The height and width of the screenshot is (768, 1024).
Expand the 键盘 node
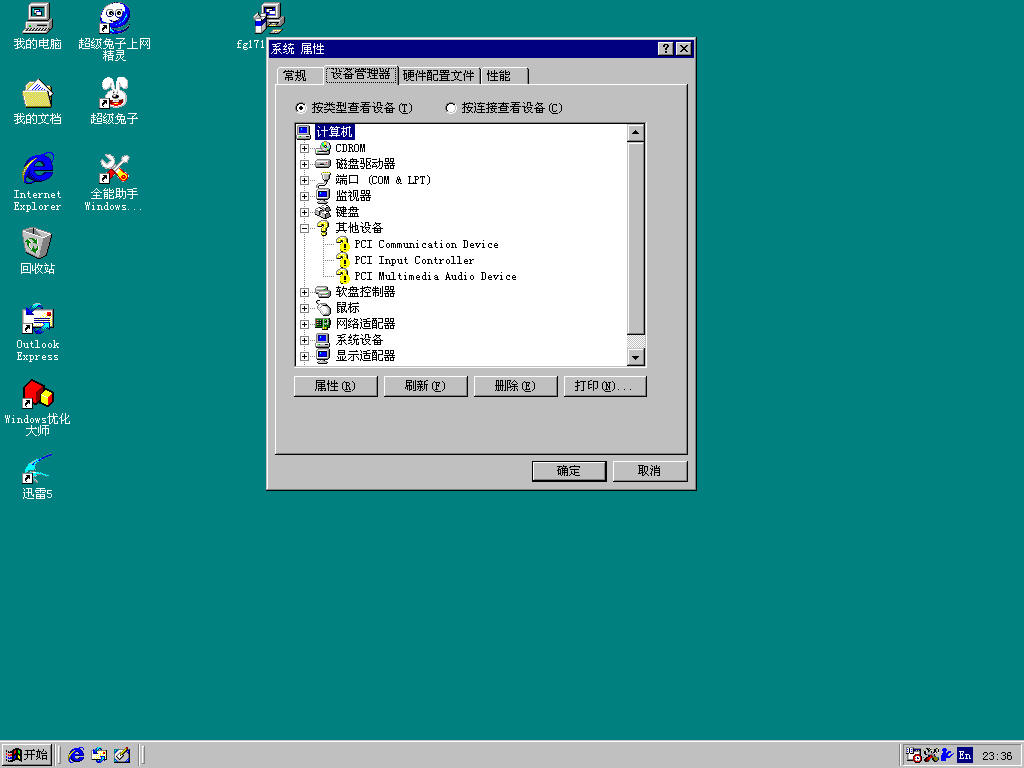(304, 212)
